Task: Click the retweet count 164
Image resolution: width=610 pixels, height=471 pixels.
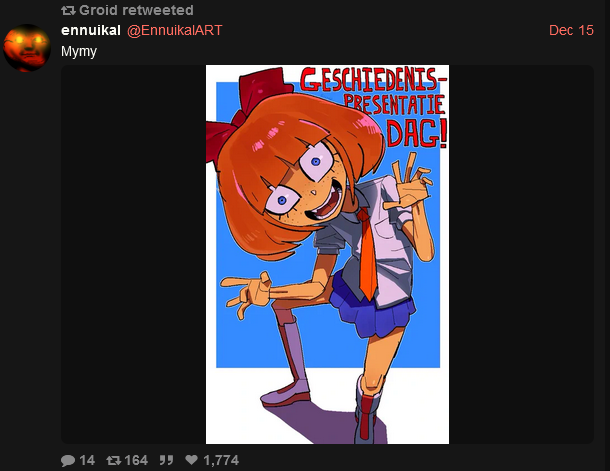Action: click(x=136, y=460)
